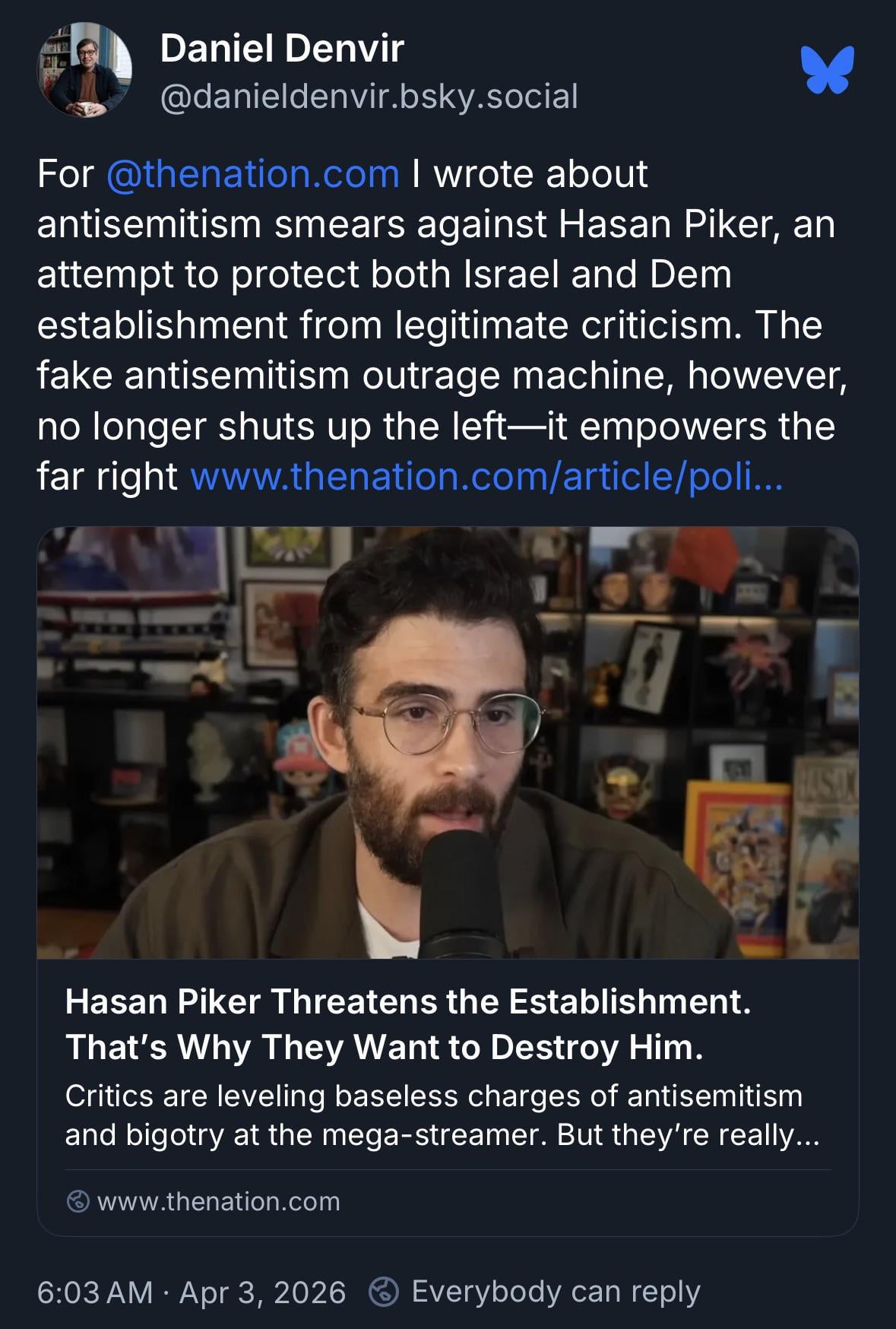Click the headline Hasan Piker Threatens the Establishment
The height and width of the screenshot is (1329, 896).
click(408, 1001)
